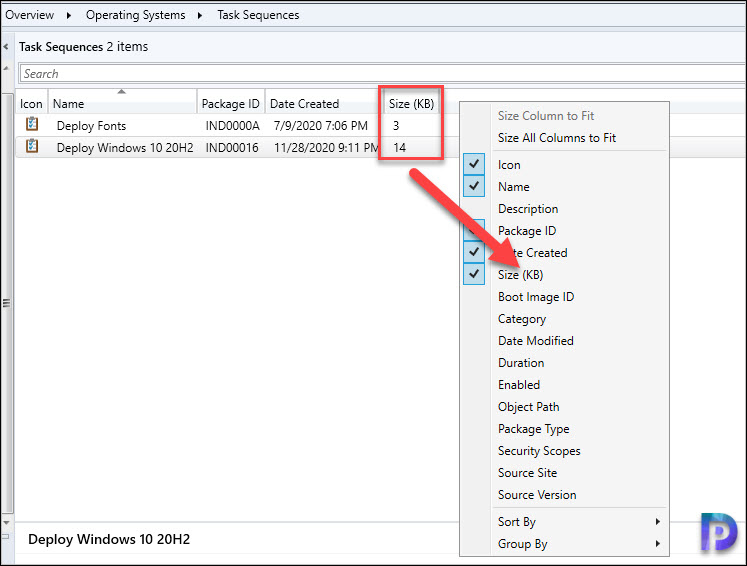Image resolution: width=747 pixels, height=566 pixels.
Task: Click the Search input field
Action: 383,74
